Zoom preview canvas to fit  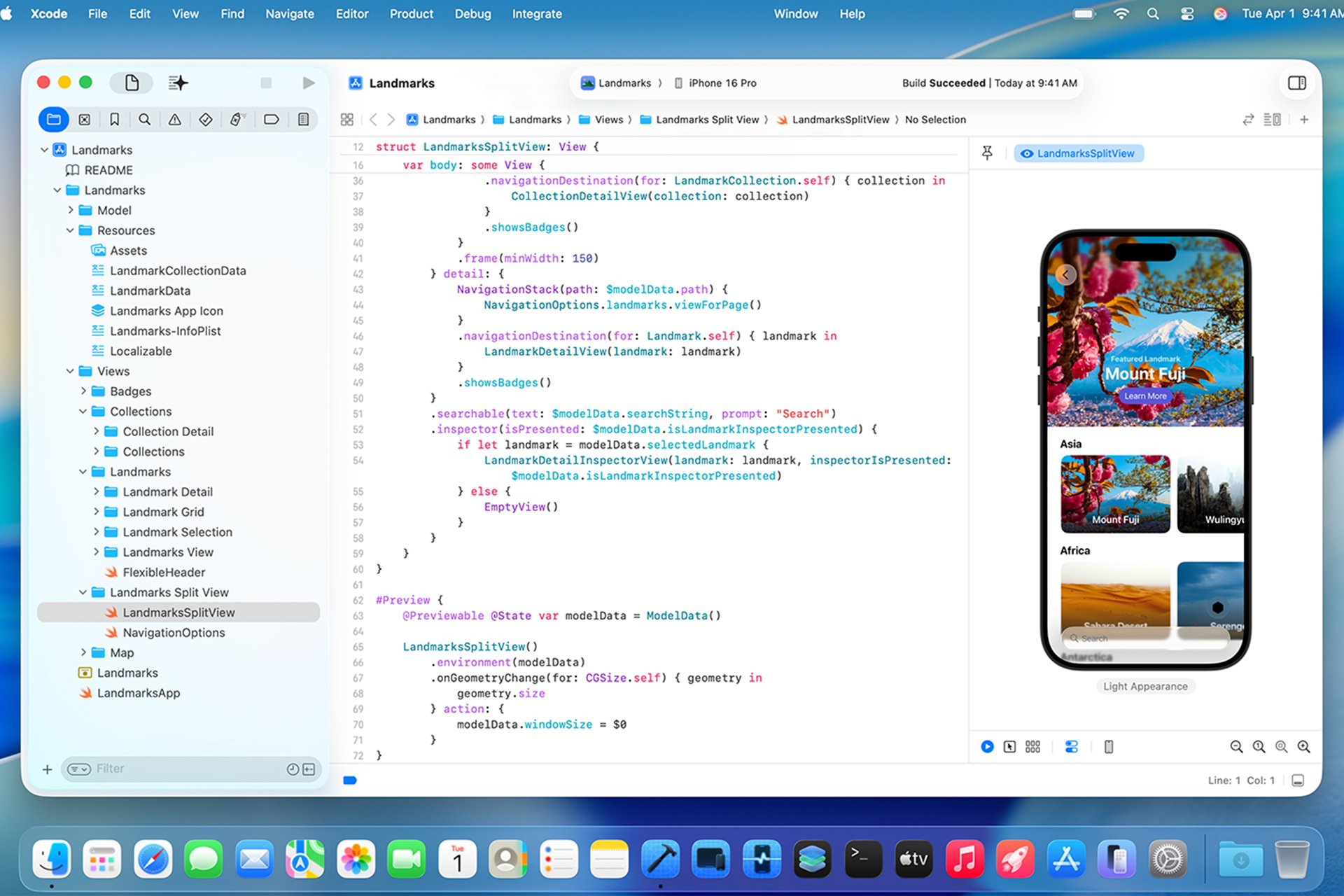(x=1281, y=747)
